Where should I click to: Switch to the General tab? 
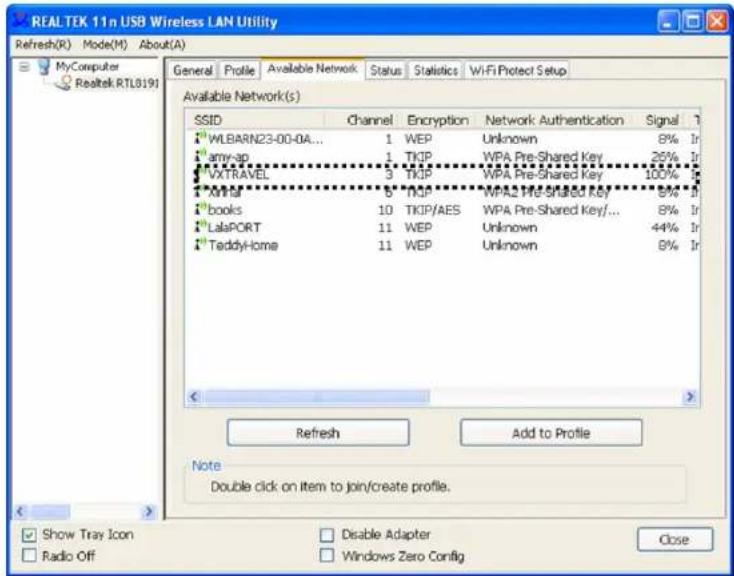coord(192,71)
